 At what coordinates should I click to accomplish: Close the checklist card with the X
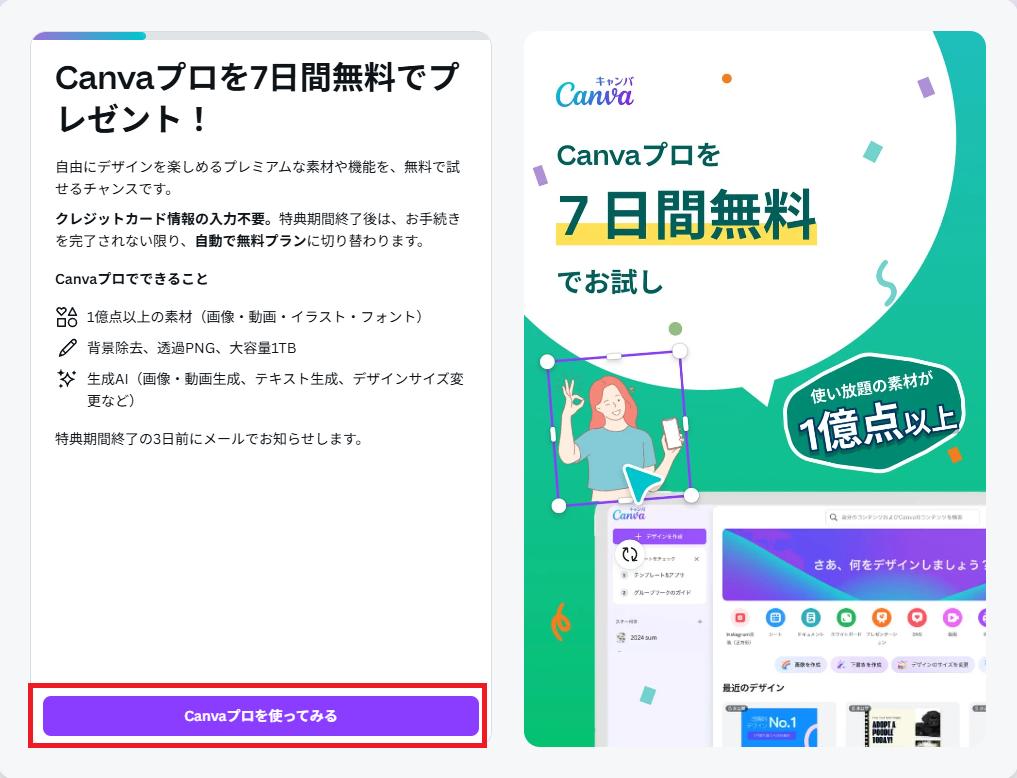[x=697, y=558]
